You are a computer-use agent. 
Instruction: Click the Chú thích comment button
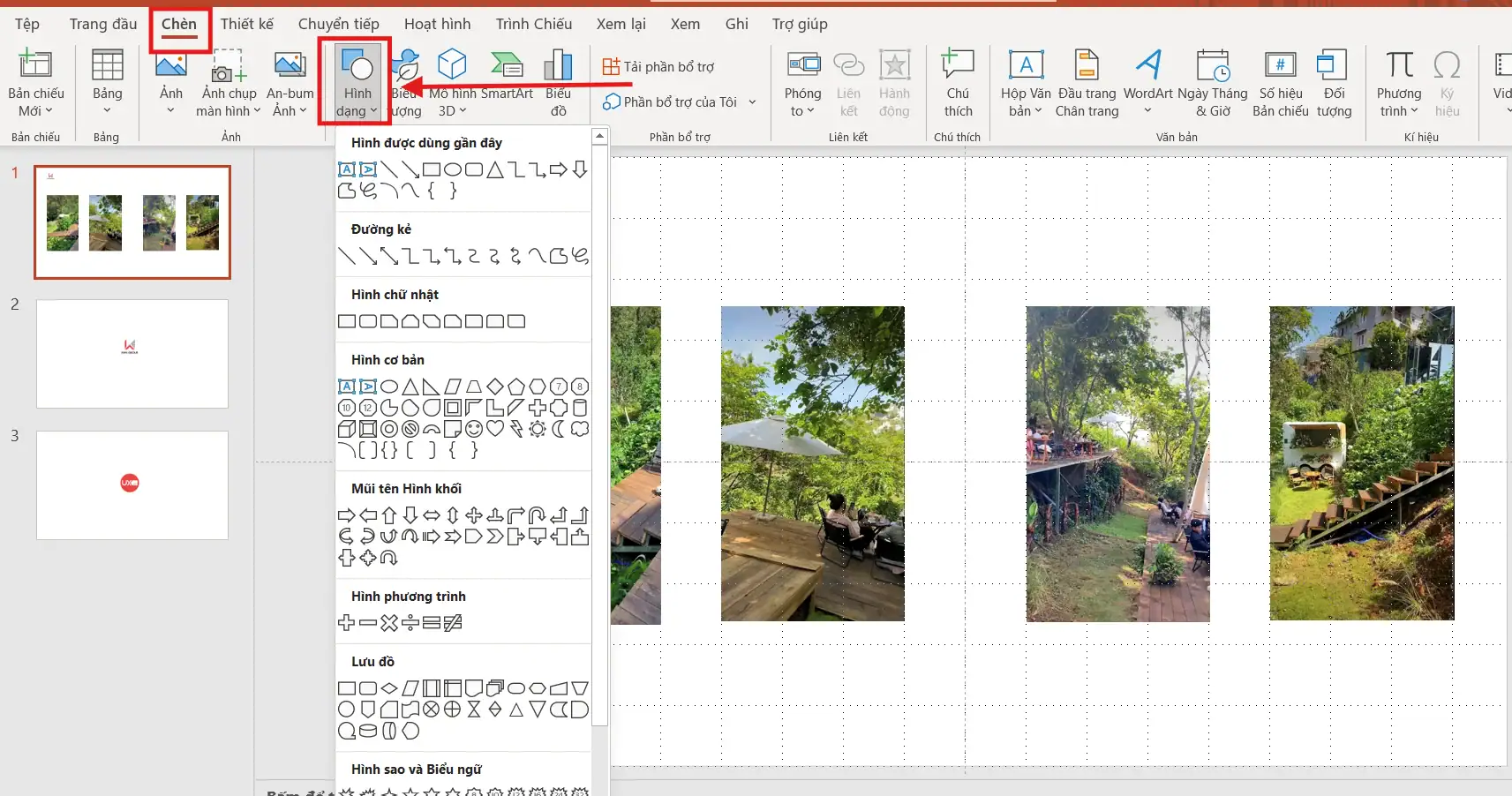958,83
